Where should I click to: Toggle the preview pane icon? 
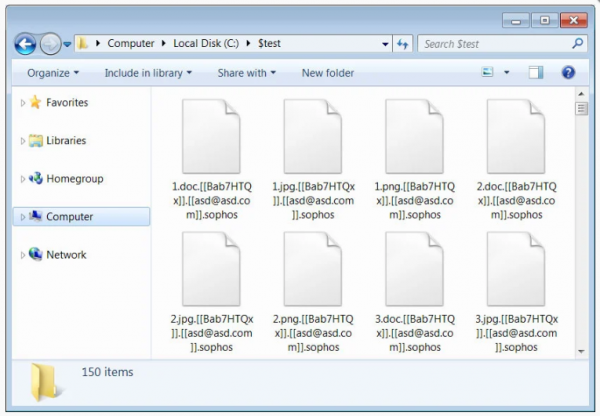[x=536, y=73]
